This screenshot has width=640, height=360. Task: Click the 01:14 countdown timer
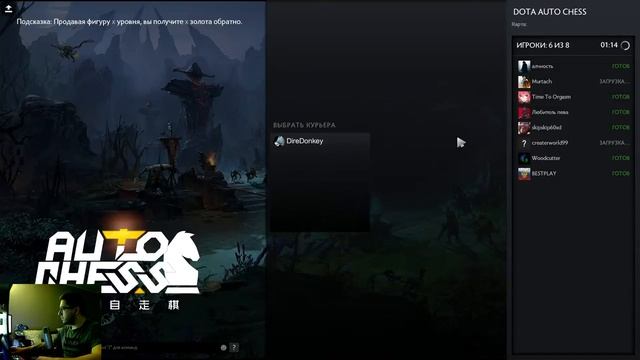(x=609, y=45)
